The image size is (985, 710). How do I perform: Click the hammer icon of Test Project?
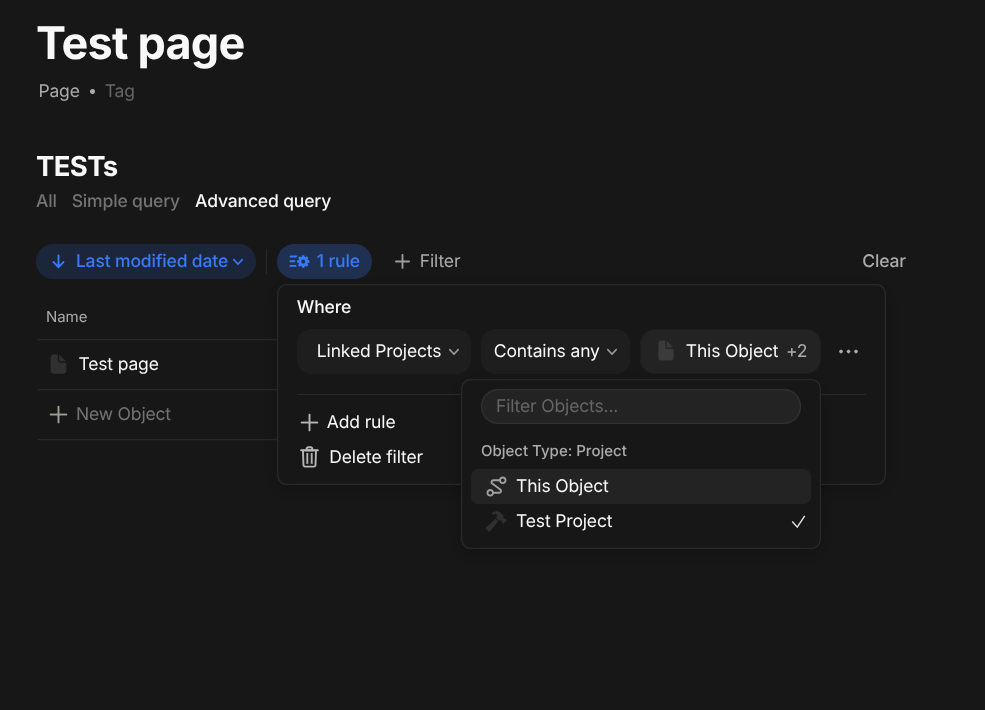coord(496,522)
